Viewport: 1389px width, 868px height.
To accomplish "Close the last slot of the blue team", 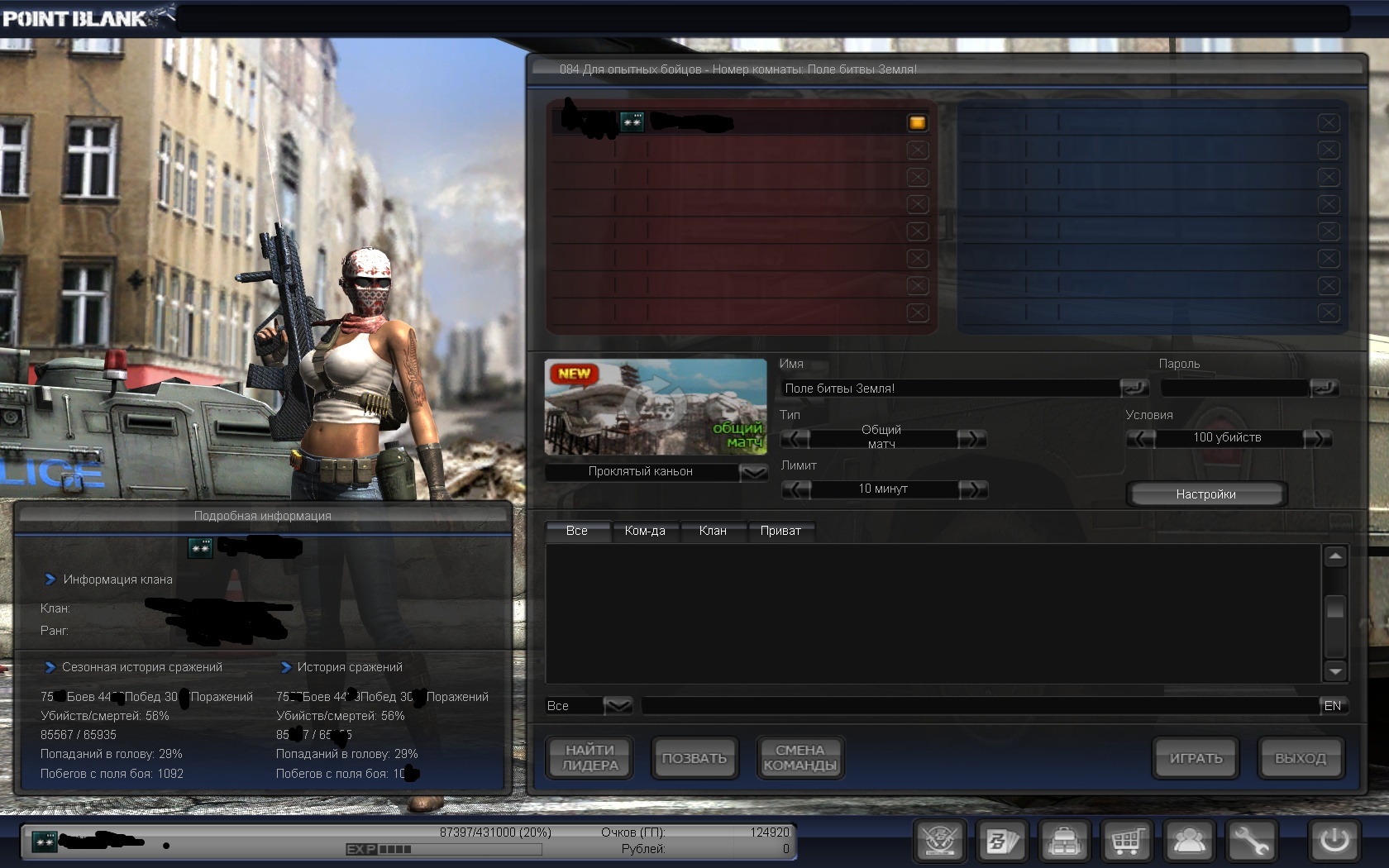I will click(1329, 313).
